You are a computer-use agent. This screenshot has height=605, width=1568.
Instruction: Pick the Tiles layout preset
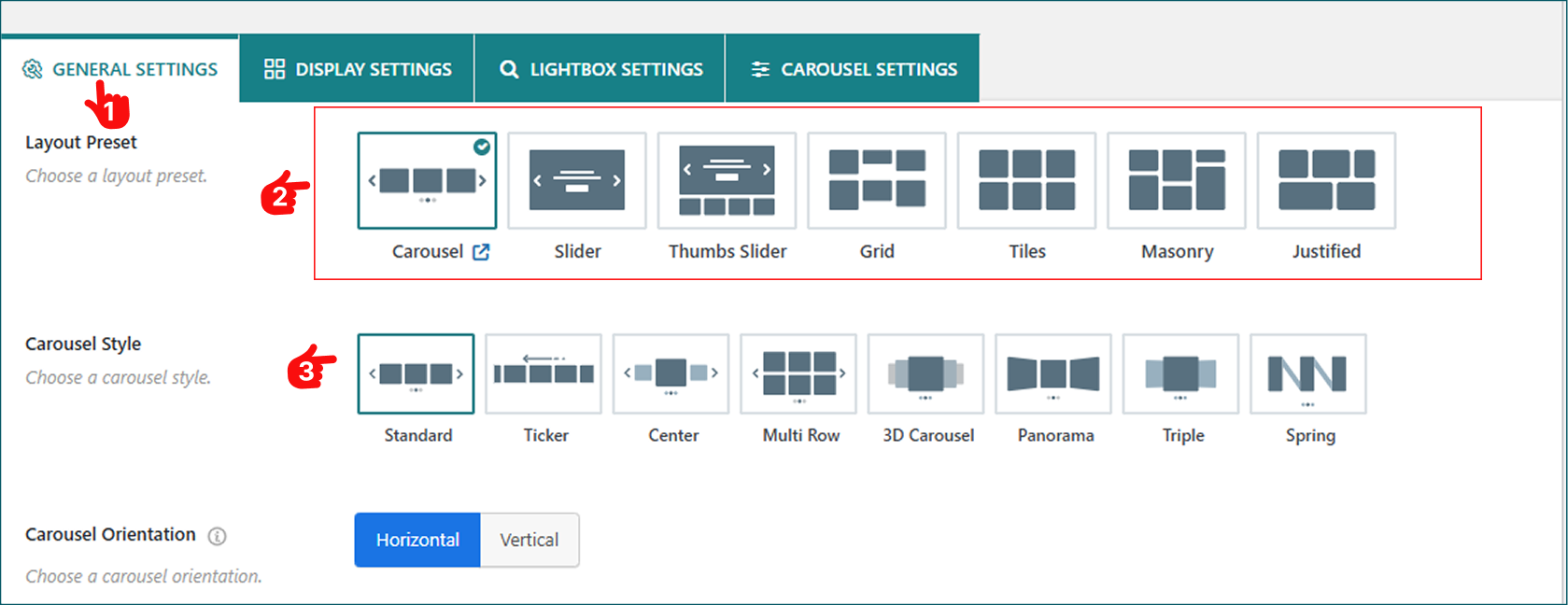(x=1026, y=180)
